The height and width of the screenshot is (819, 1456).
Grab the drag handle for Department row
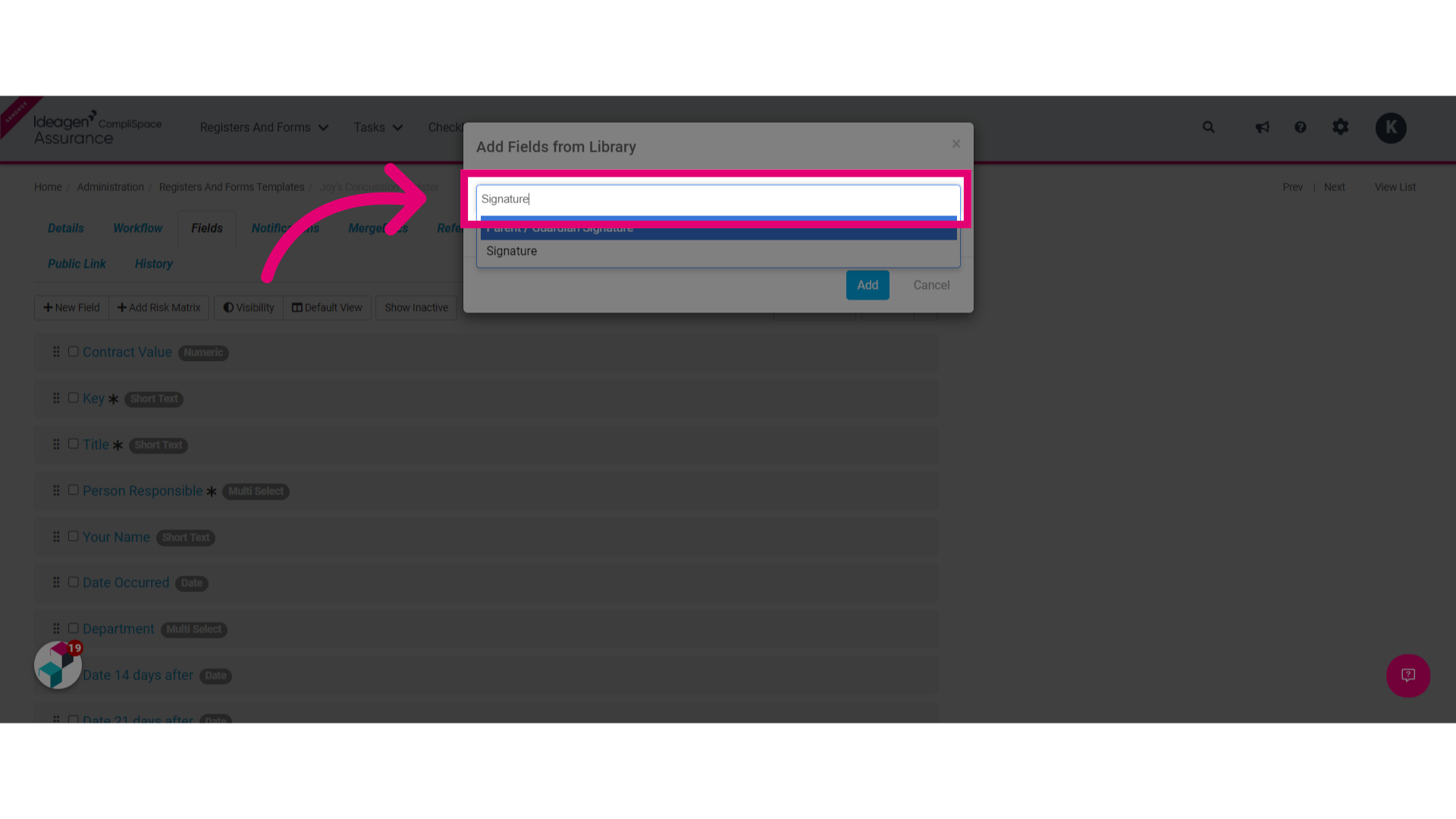(56, 629)
